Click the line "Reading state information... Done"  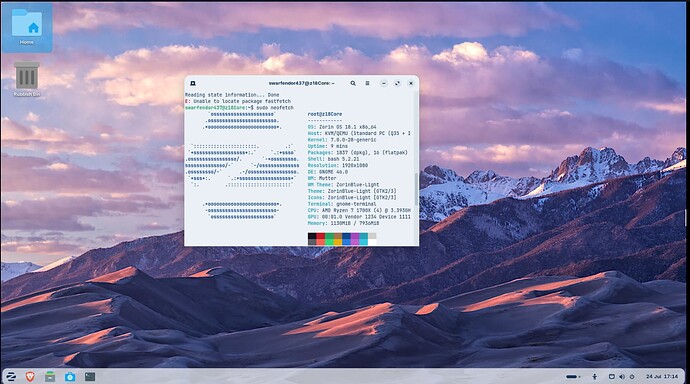point(232,95)
